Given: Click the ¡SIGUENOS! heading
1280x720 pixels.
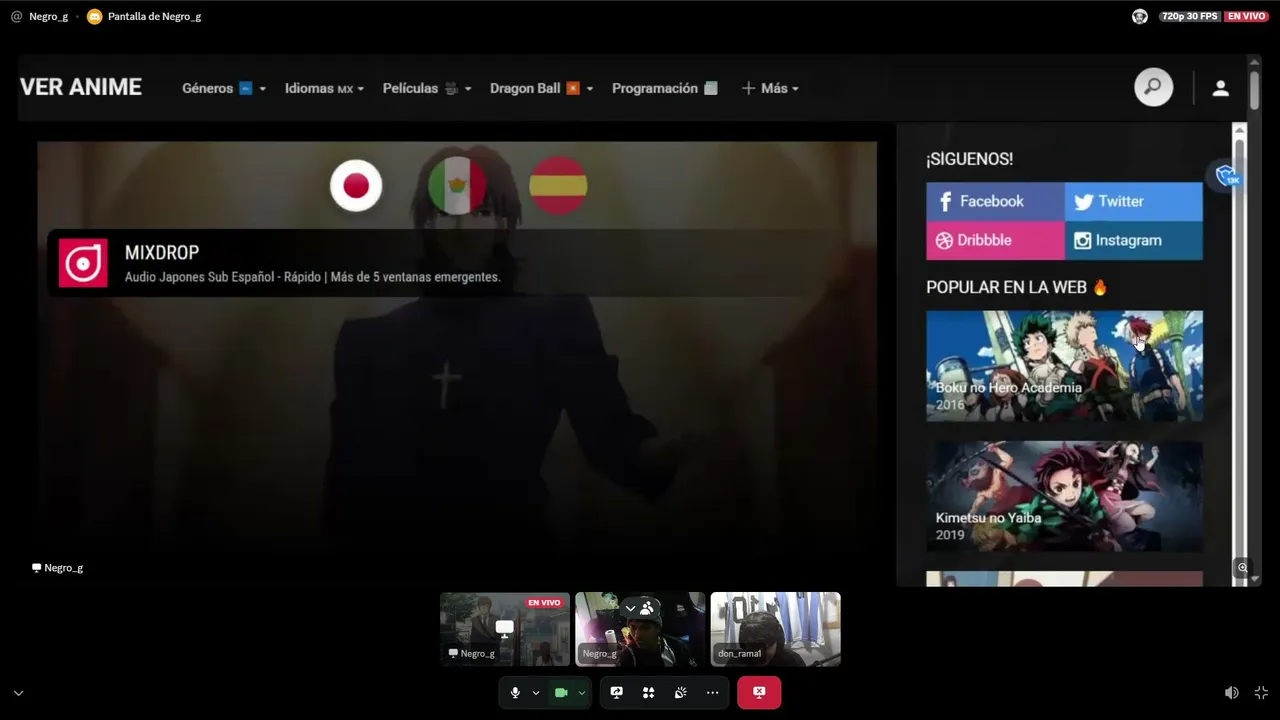Looking at the screenshot, I should tap(969, 159).
